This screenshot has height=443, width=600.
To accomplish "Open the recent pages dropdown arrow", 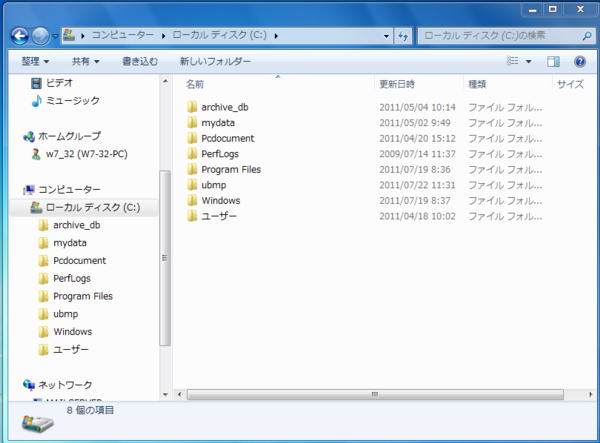I will pos(55,36).
